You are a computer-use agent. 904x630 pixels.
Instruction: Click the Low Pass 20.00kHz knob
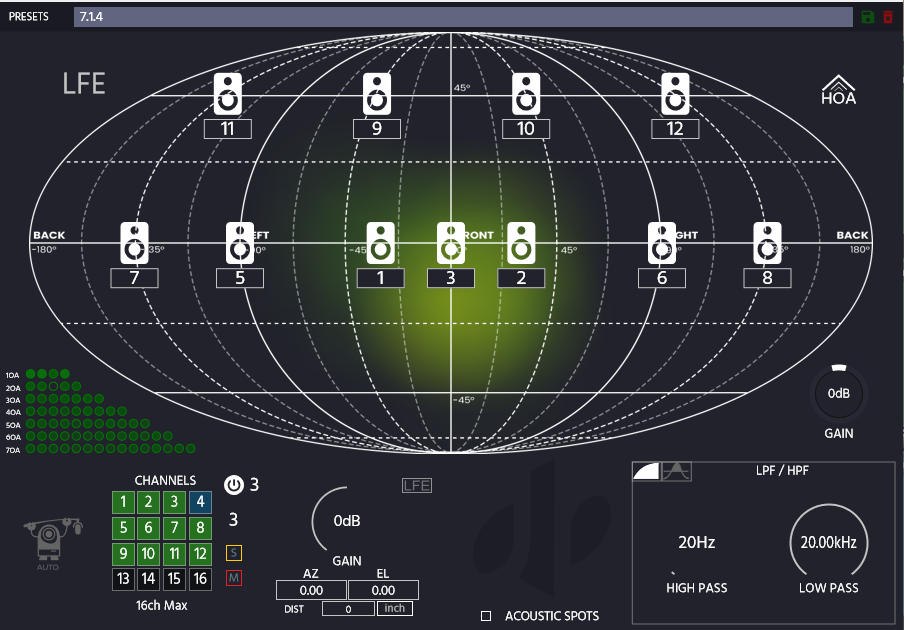point(828,542)
